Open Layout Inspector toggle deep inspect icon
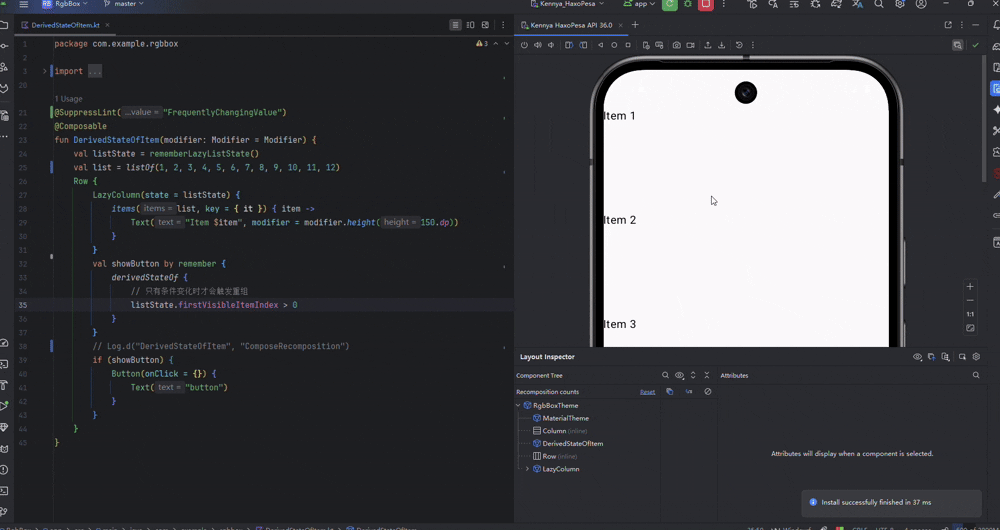Image resolution: width=1000 pixels, height=530 pixels. [962, 357]
